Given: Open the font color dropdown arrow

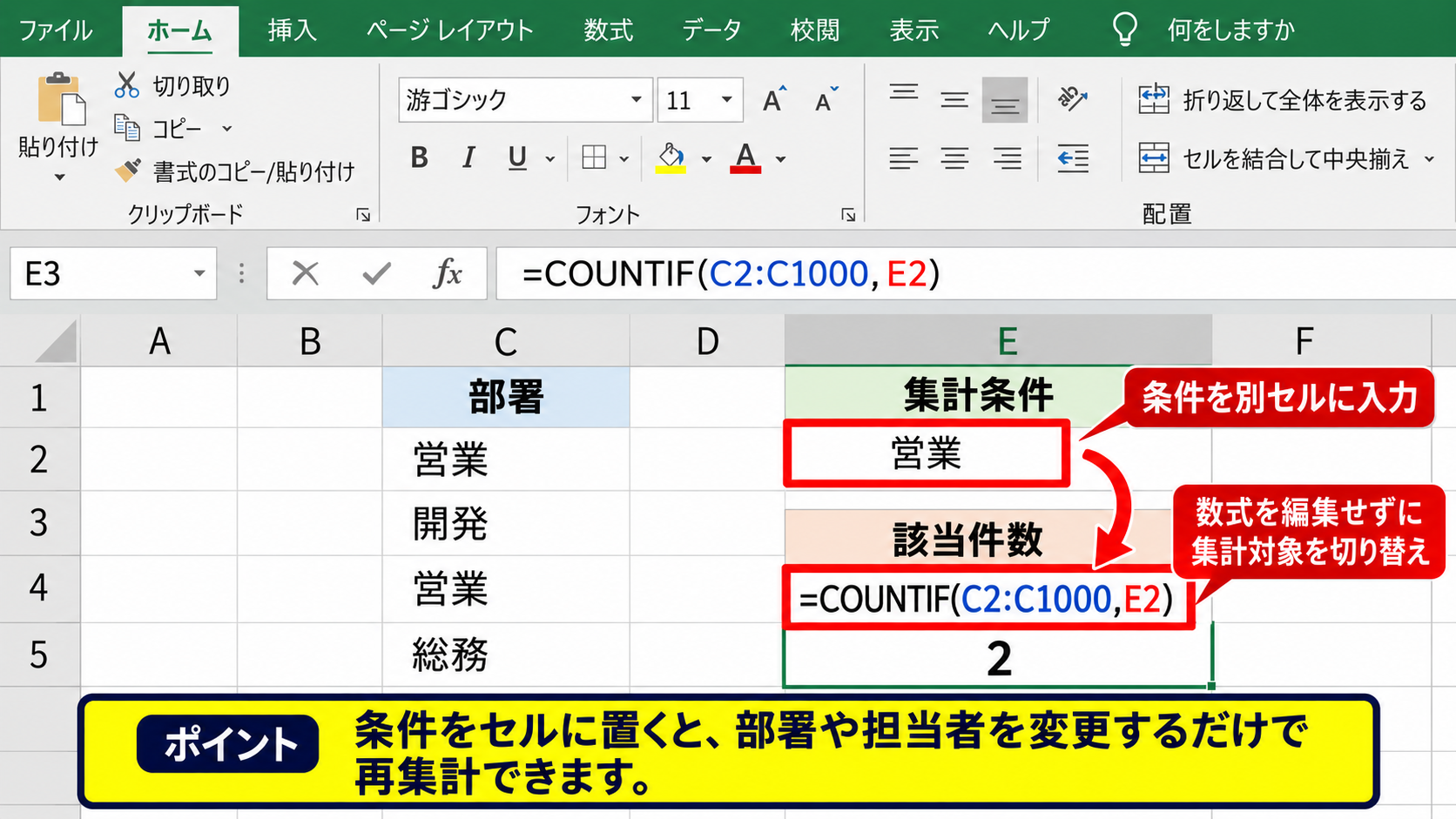Looking at the screenshot, I should coord(781,159).
